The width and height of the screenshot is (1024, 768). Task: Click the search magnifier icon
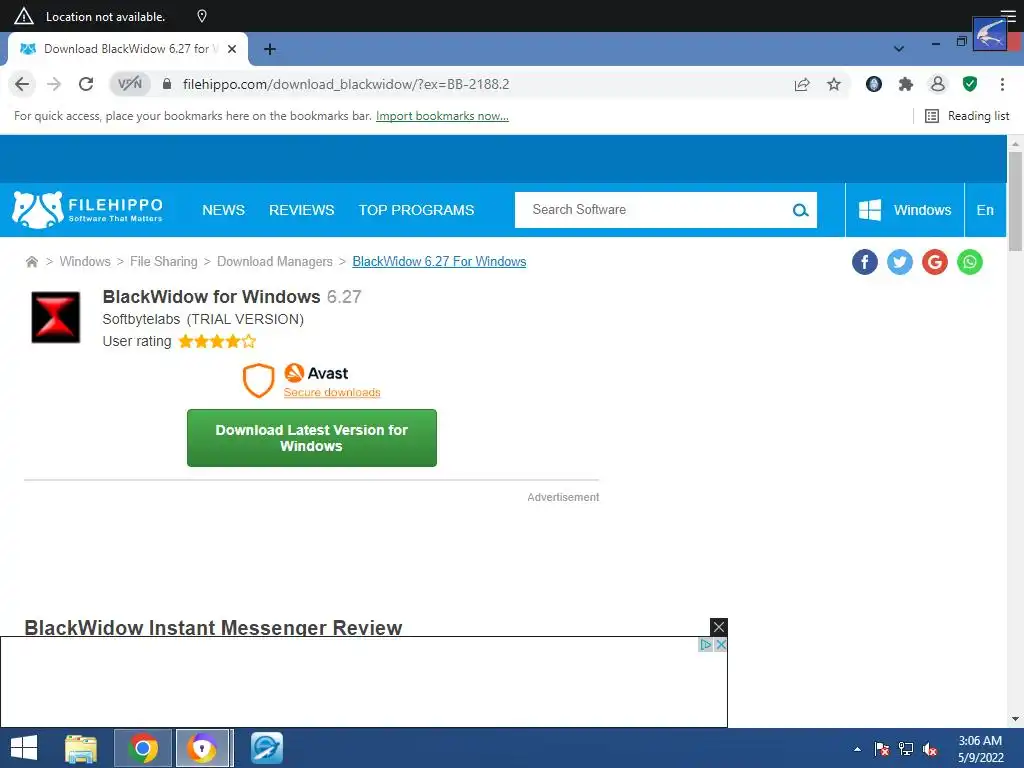tap(801, 210)
